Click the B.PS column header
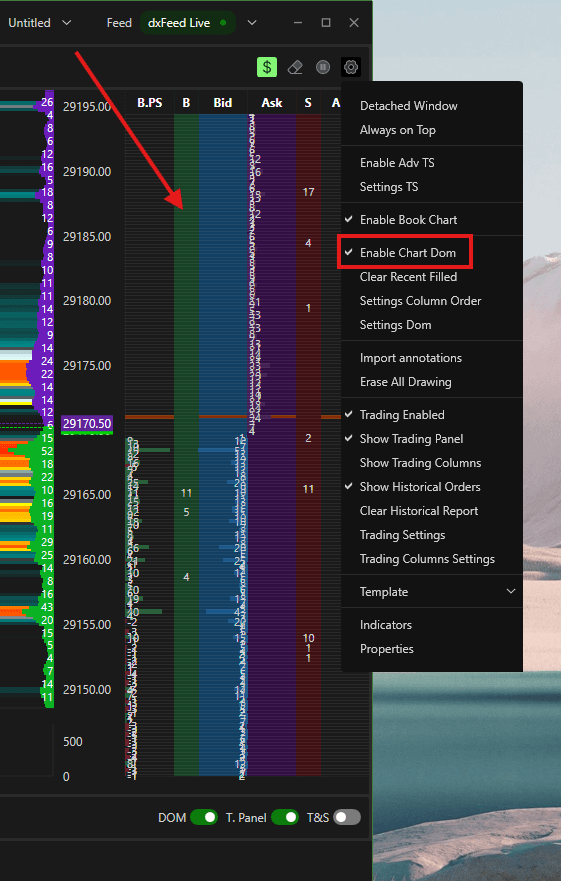Image resolution: width=561 pixels, height=881 pixels. 150,103
